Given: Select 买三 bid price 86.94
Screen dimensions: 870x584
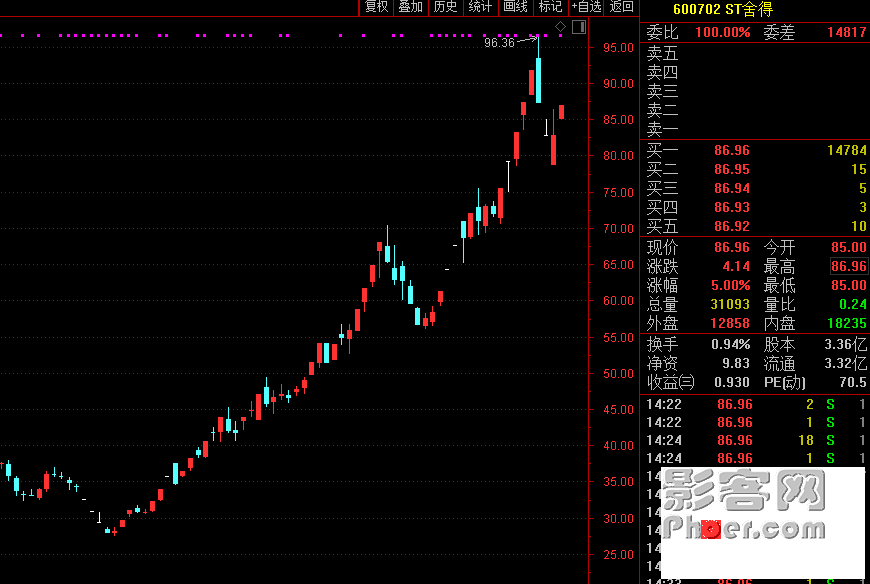Looking at the screenshot, I should [x=732, y=188].
